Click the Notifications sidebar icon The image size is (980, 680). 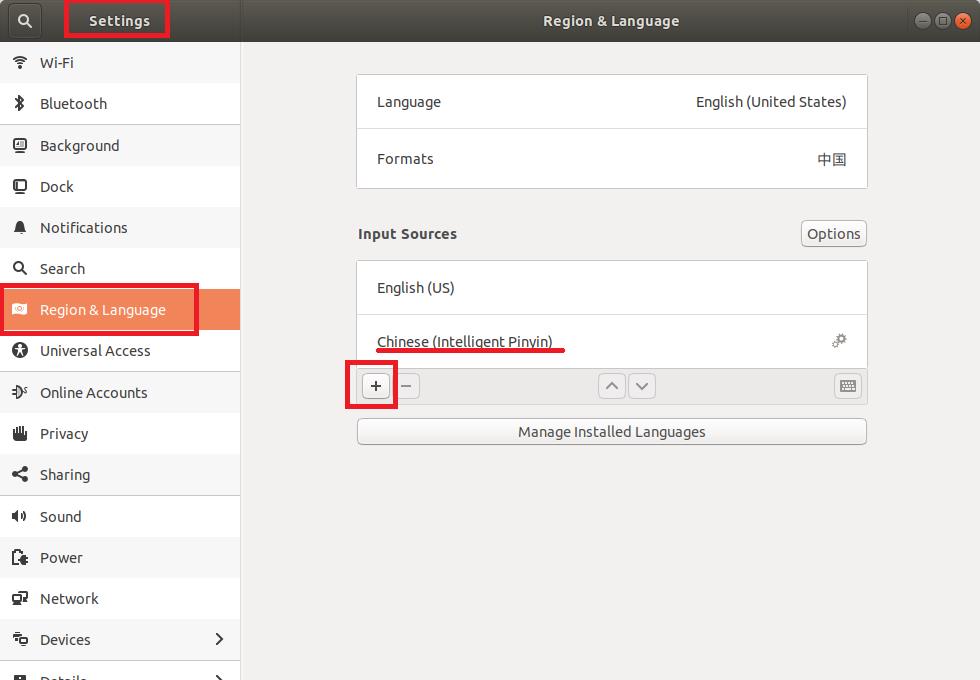20,227
